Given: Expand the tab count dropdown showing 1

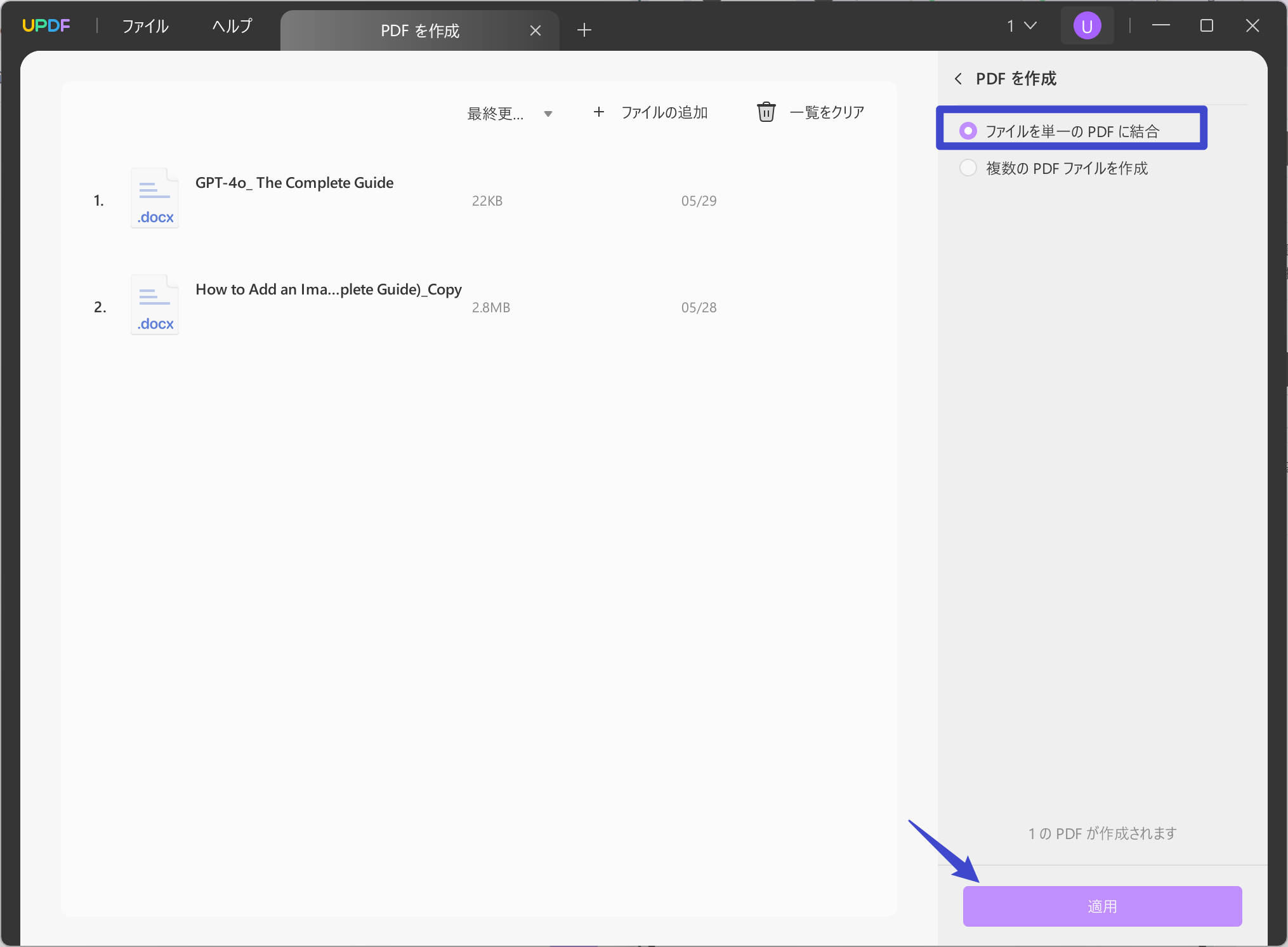Looking at the screenshot, I should pyautogui.click(x=1022, y=26).
